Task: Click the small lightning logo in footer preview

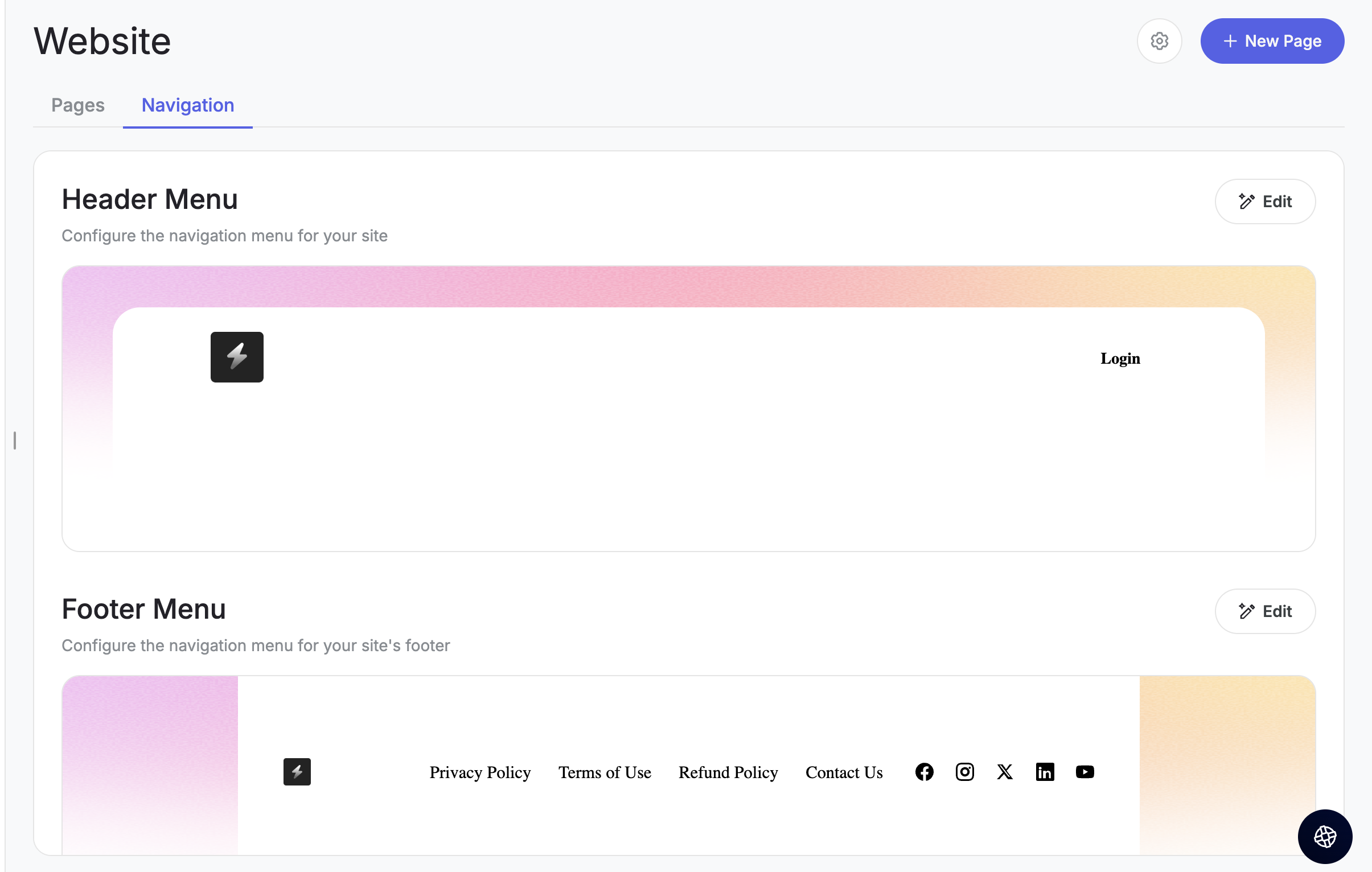Action: coord(297,772)
